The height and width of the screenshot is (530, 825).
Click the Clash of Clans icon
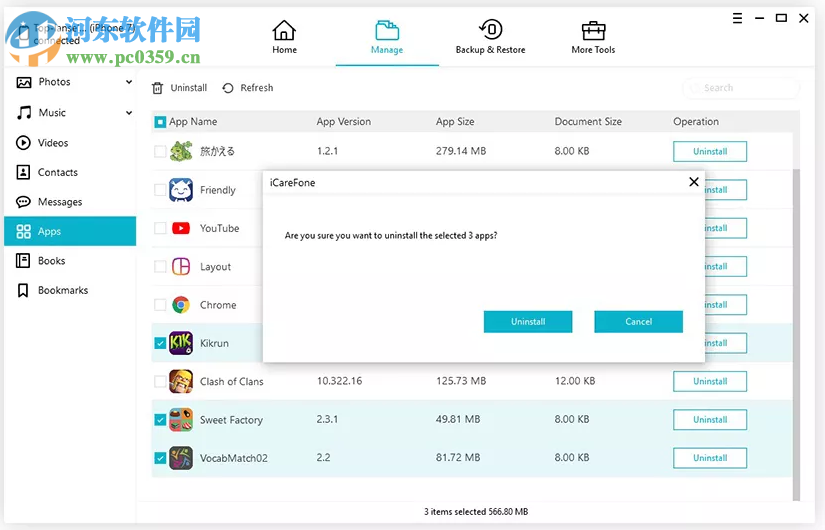coord(181,381)
